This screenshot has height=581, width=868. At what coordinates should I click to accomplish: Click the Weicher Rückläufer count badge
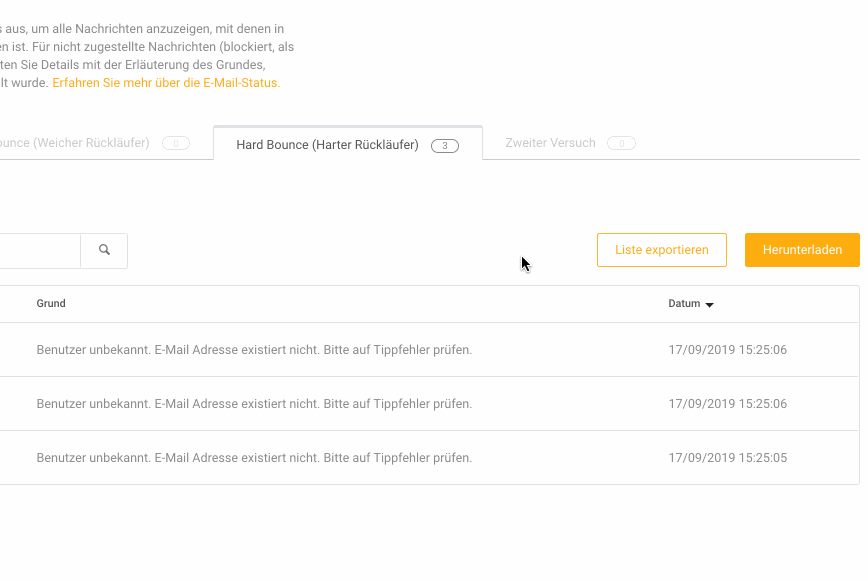pyautogui.click(x=176, y=143)
